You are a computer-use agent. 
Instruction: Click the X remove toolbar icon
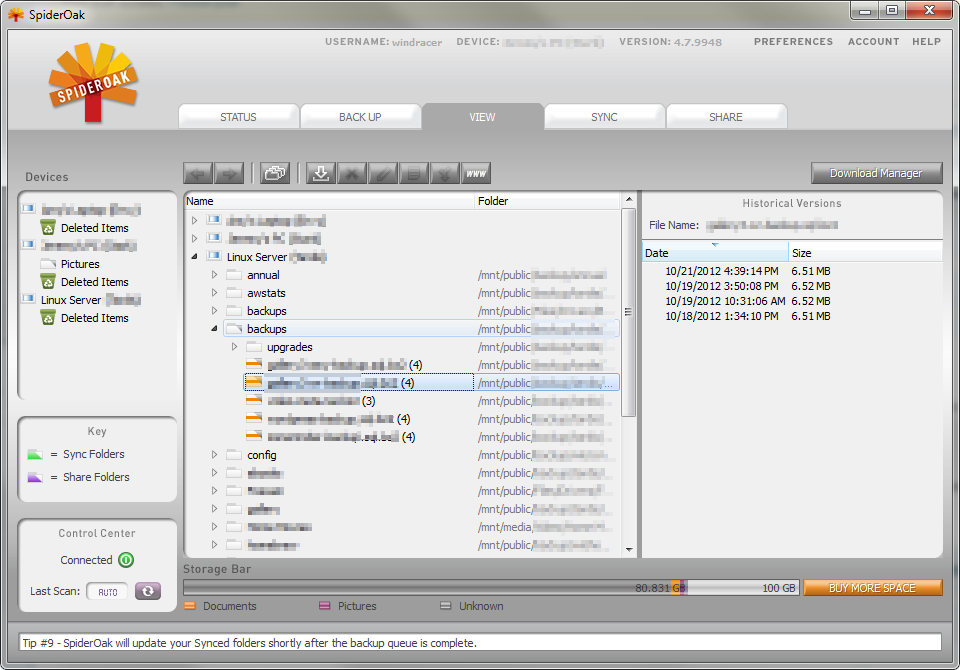[x=351, y=173]
